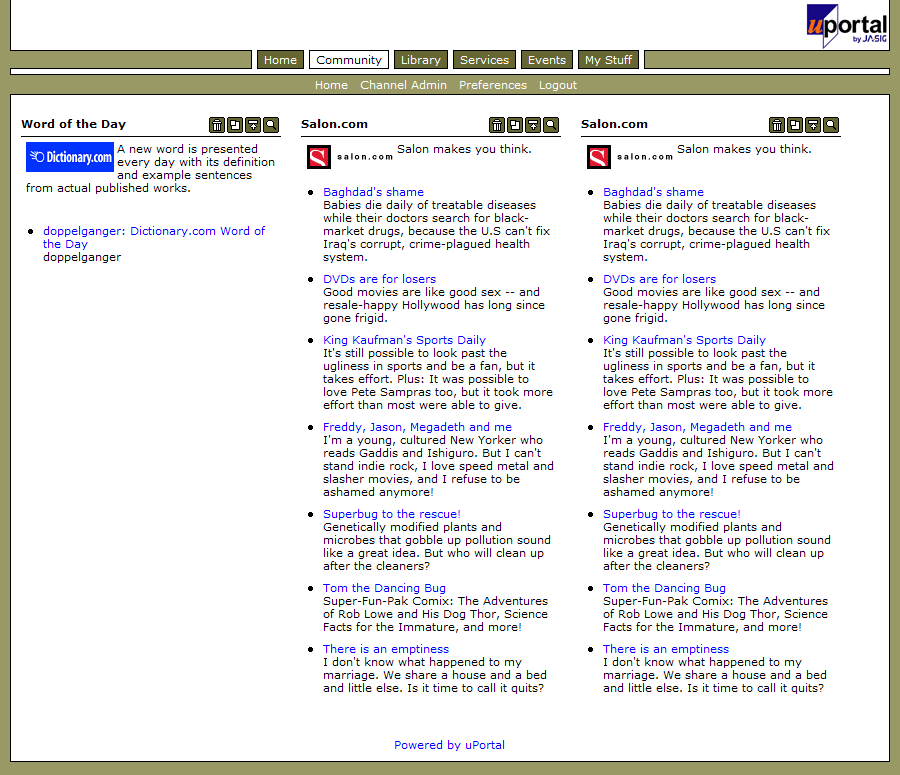Click the Word of the Day channel title
900x775 pixels.
tap(73, 124)
